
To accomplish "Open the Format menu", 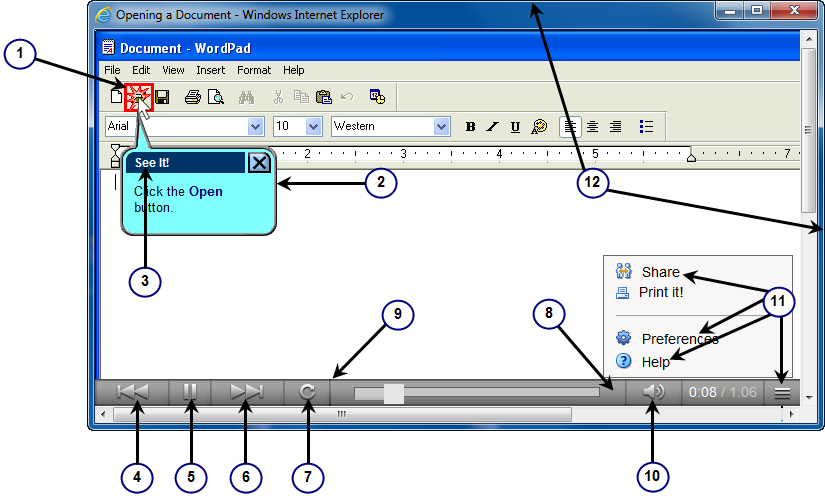I will point(254,70).
